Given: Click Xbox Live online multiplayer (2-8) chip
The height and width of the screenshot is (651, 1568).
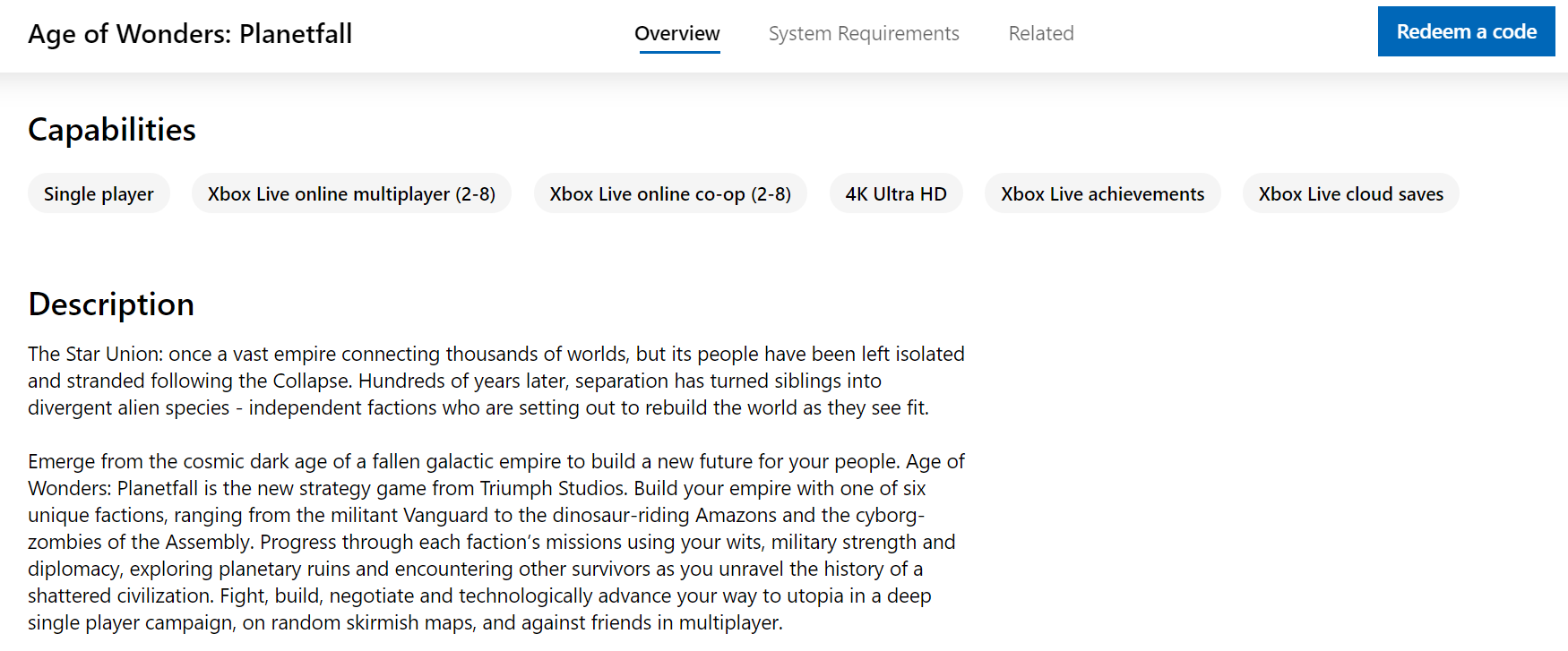Looking at the screenshot, I should [x=351, y=193].
